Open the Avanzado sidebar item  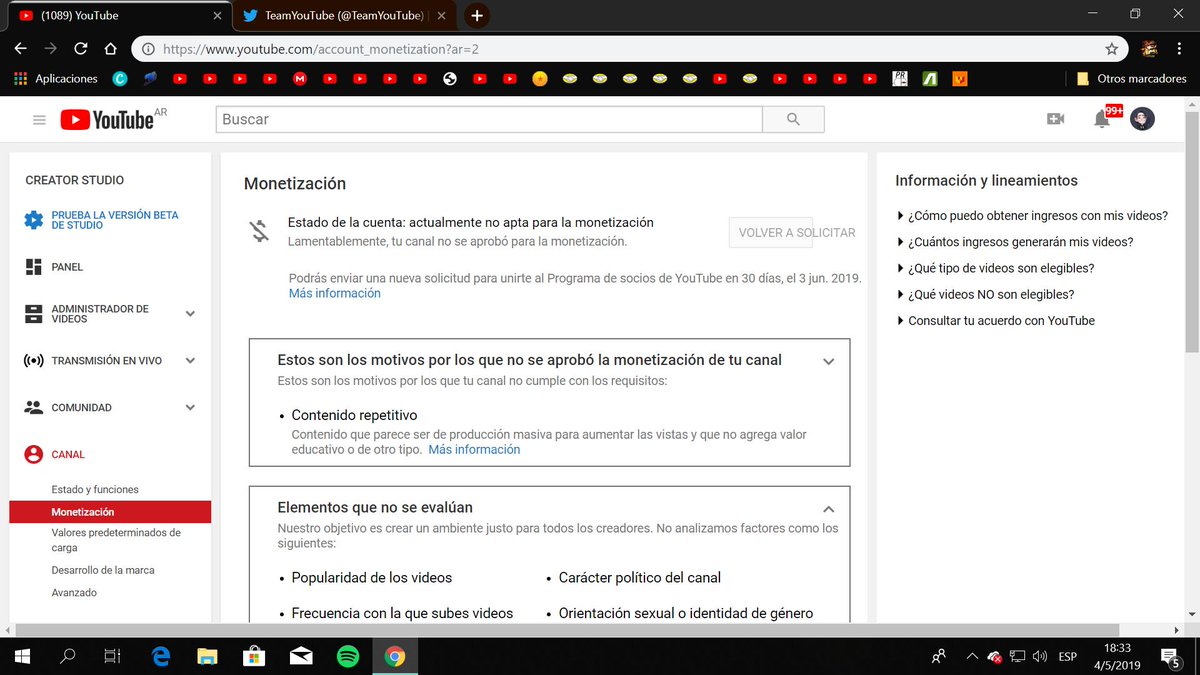74,593
